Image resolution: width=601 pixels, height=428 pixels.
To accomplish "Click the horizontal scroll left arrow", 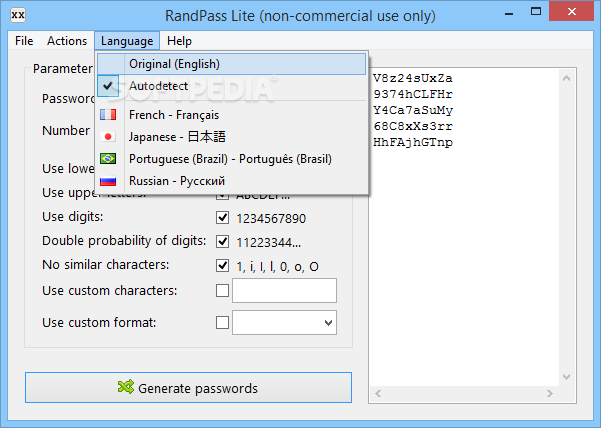I will pos(378,394).
